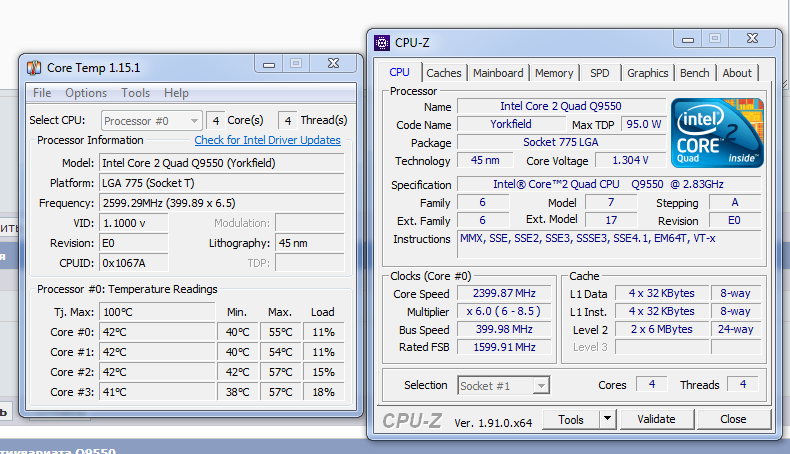Click the CPUID value 0x1067A
Screen dimensions: 790x454
(134, 264)
